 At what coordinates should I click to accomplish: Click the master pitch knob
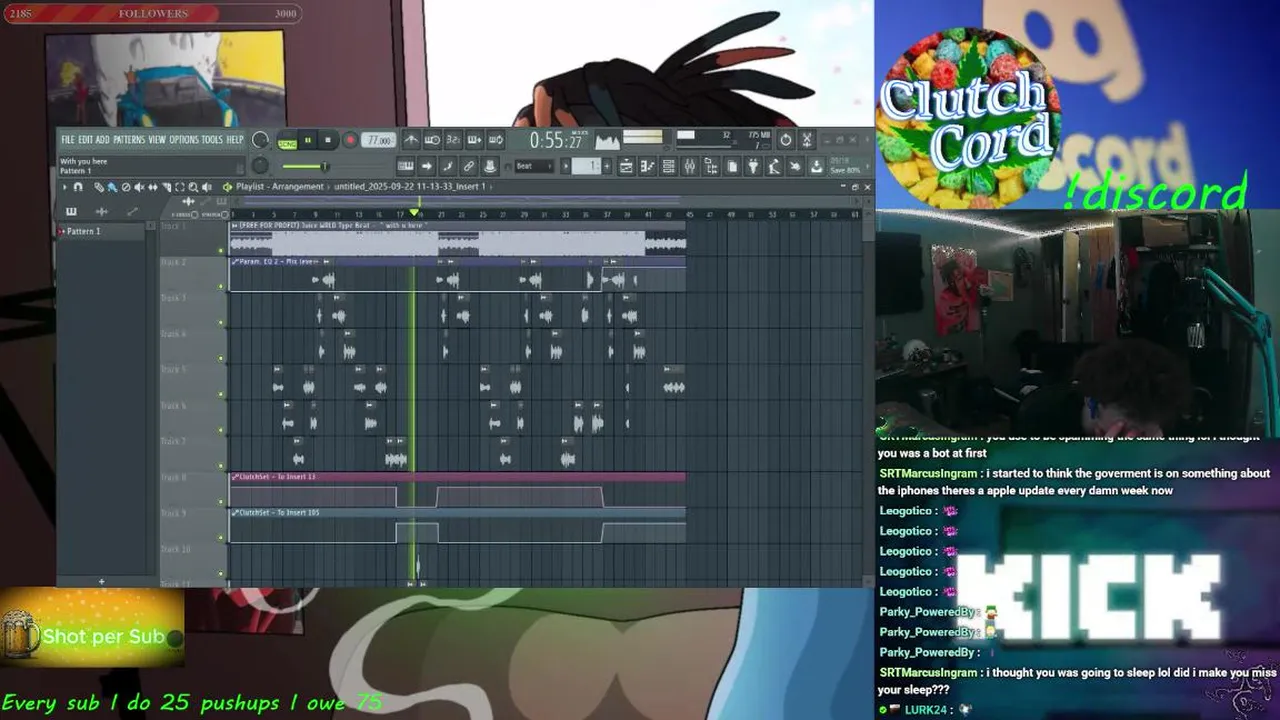point(260,165)
